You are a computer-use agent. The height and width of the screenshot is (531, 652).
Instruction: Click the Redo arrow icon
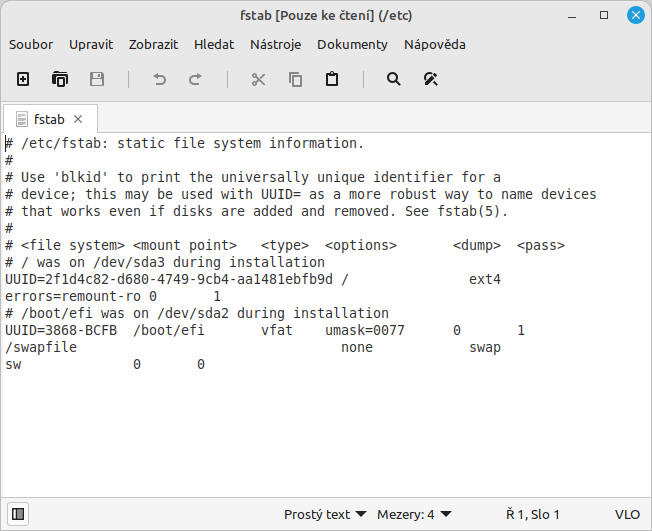point(195,79)
